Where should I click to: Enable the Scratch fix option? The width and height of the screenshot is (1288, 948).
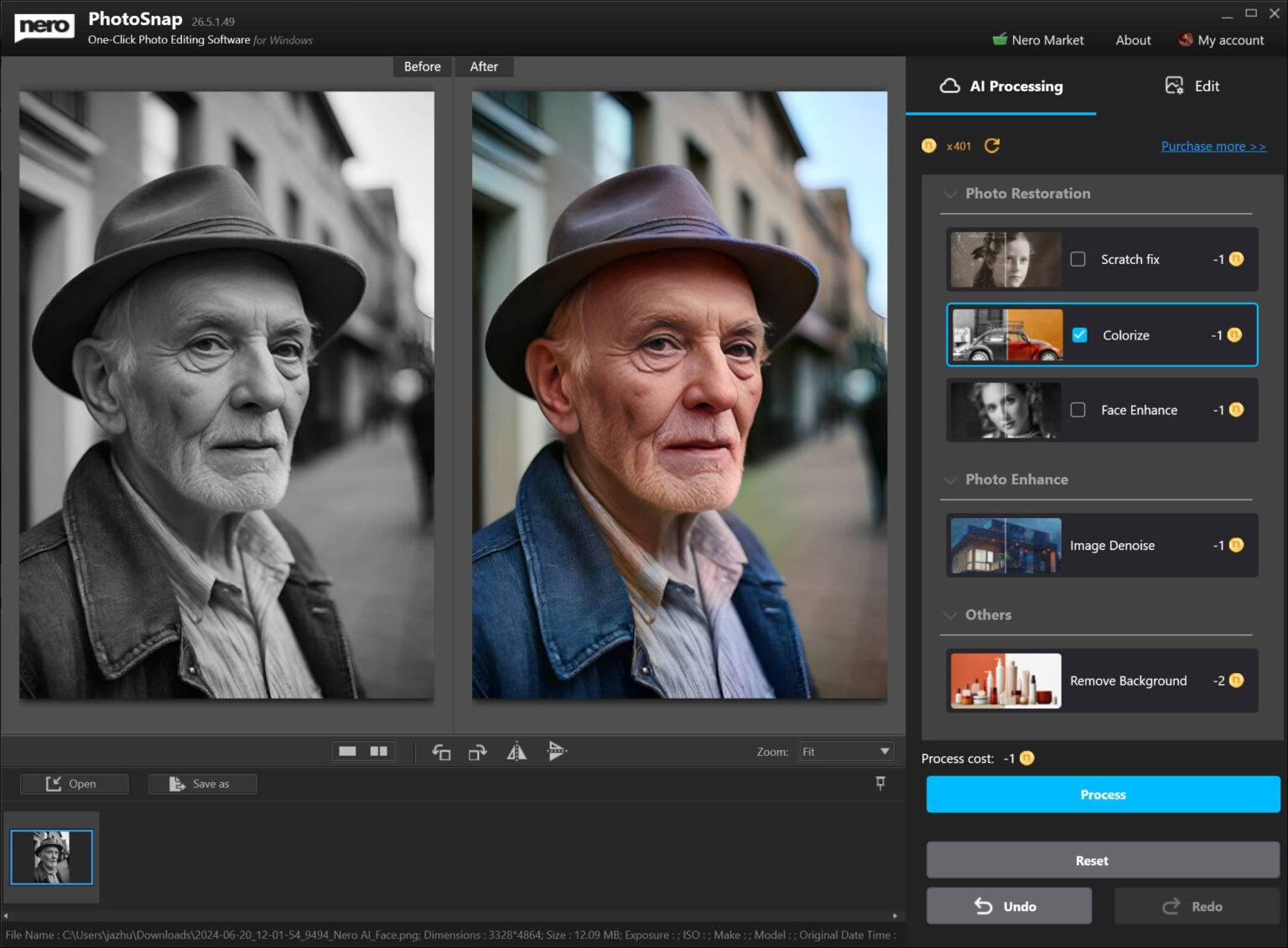point(1078,259)
